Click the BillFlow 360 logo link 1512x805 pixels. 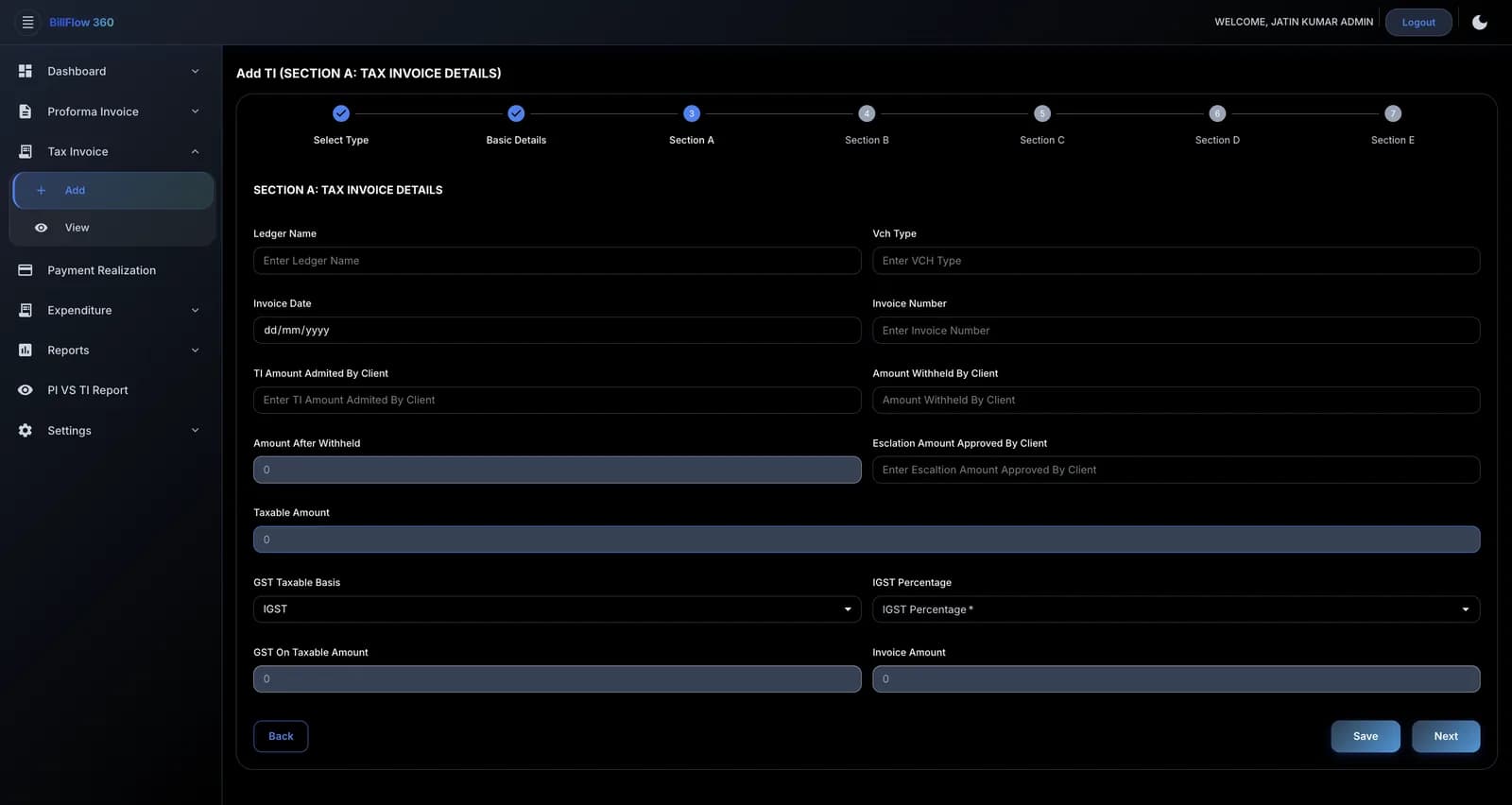pos(81,22)
